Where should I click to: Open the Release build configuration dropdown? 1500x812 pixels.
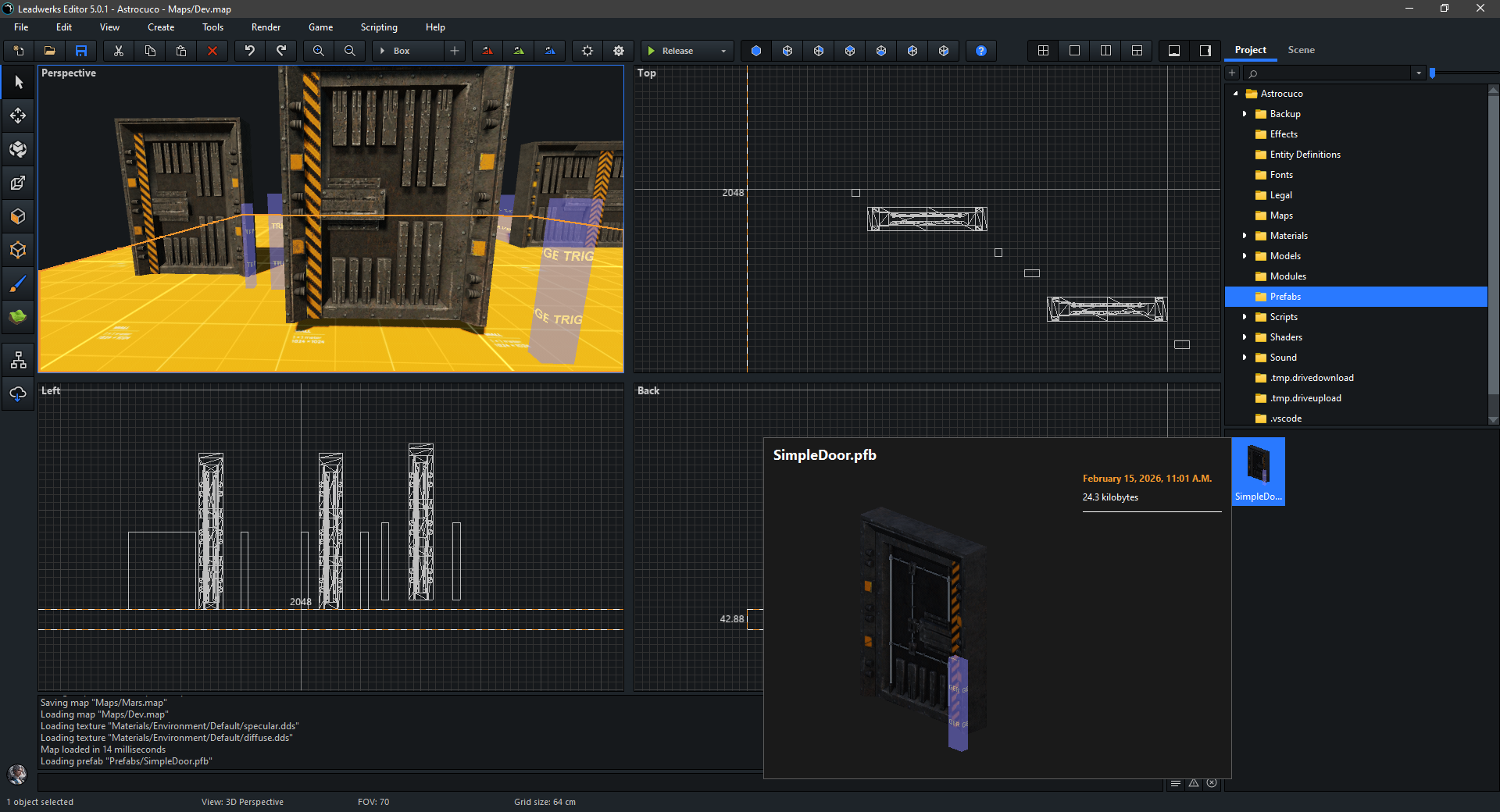click(723, 51)
